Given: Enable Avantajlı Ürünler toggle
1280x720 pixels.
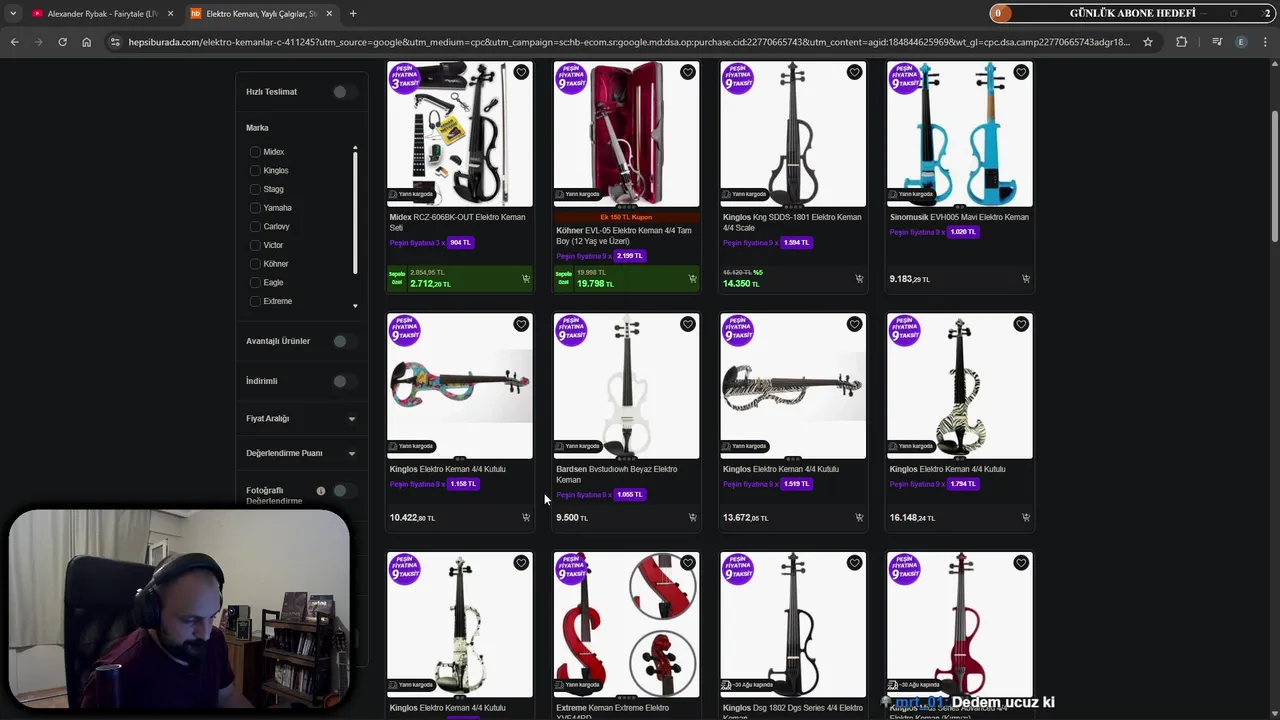Looking at the screenshot, I should [x=344, y=341].
